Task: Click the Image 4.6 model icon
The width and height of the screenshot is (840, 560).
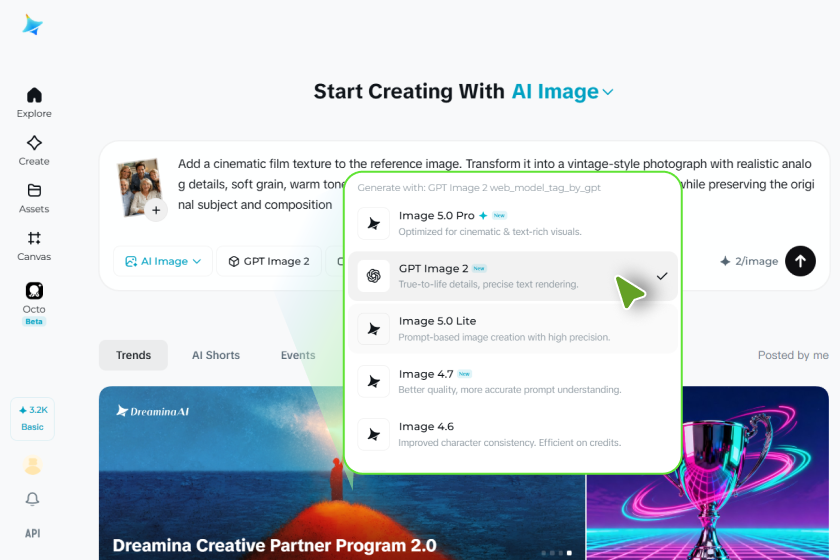Action: tap(373, 434)
